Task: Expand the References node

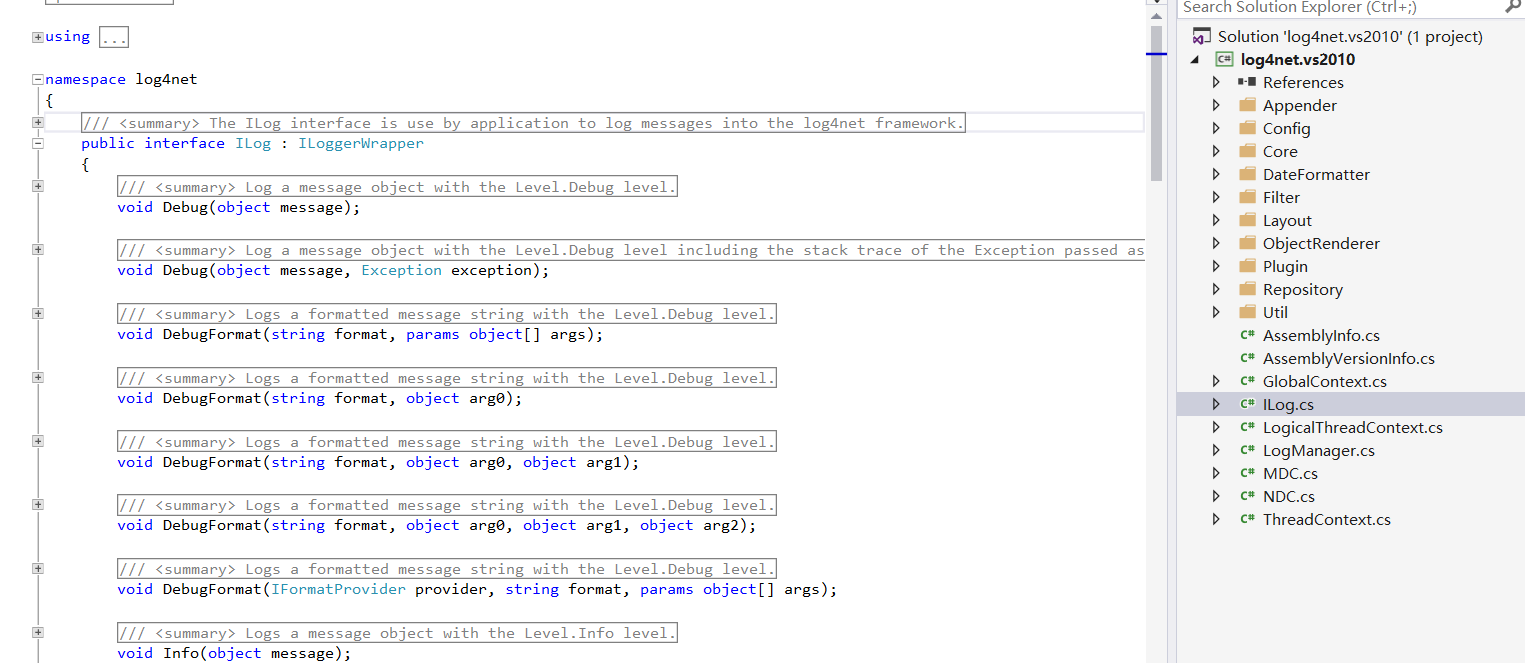Action: [1216, 82]
